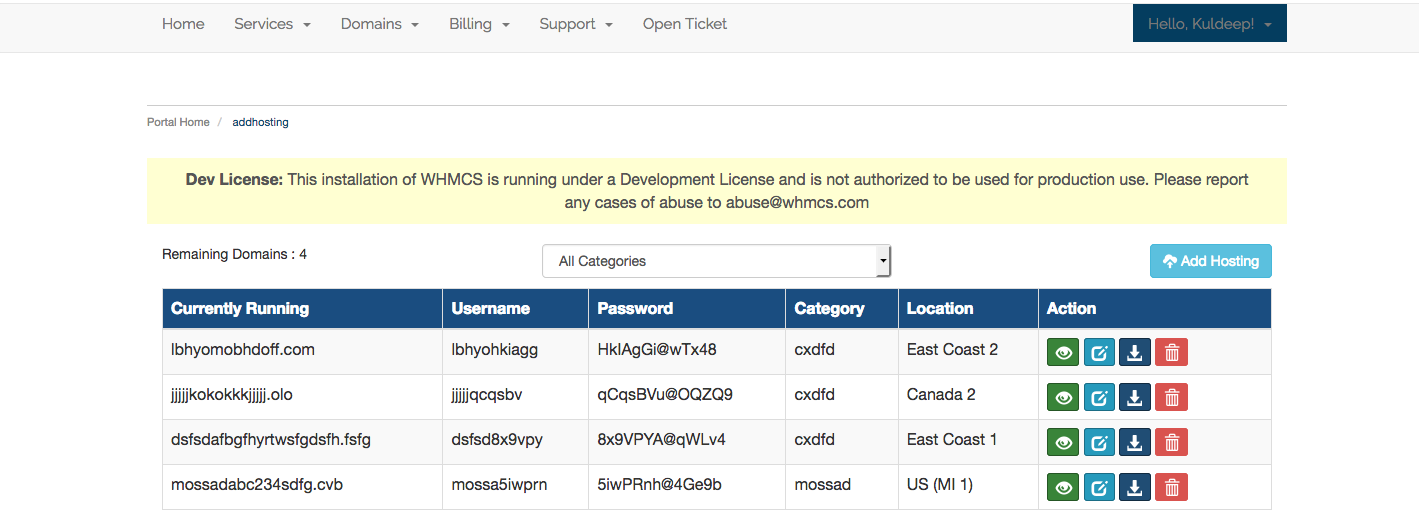
Task: Click the Dev License notice banner
Action: pos(717,190)
